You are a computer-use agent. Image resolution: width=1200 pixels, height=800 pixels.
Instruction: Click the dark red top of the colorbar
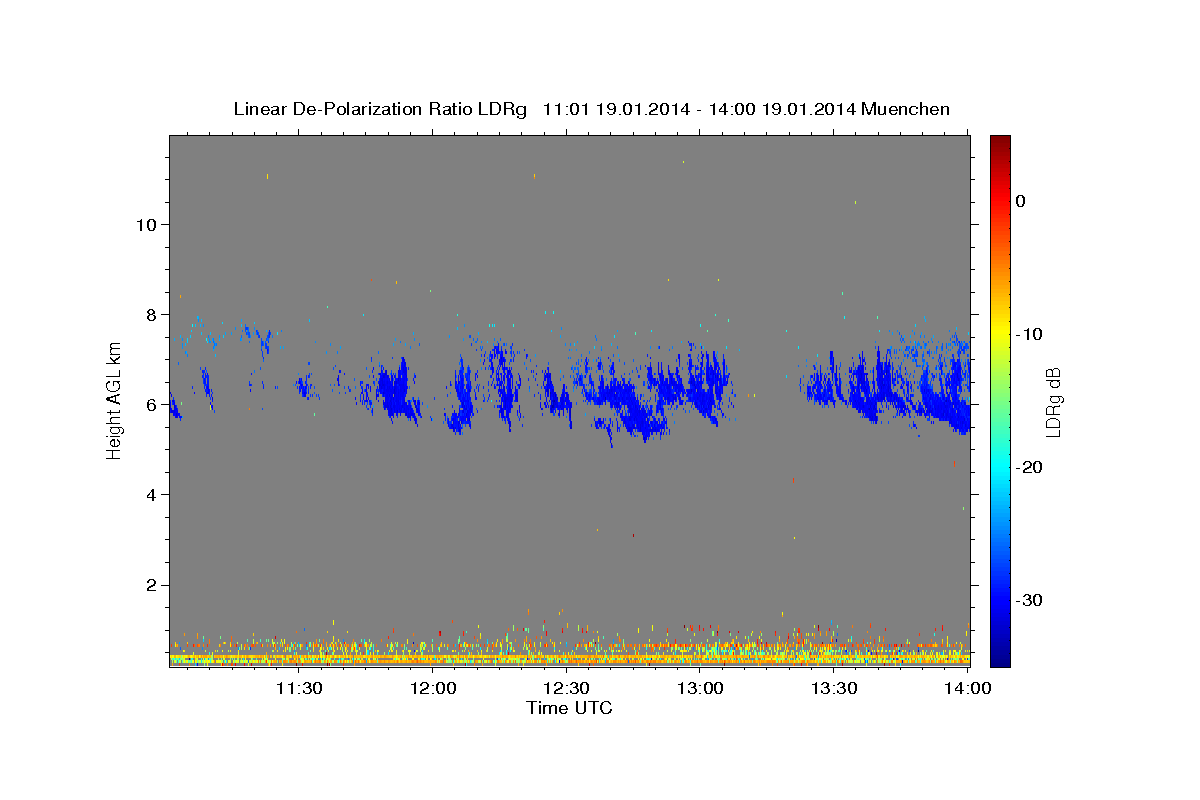999,145
